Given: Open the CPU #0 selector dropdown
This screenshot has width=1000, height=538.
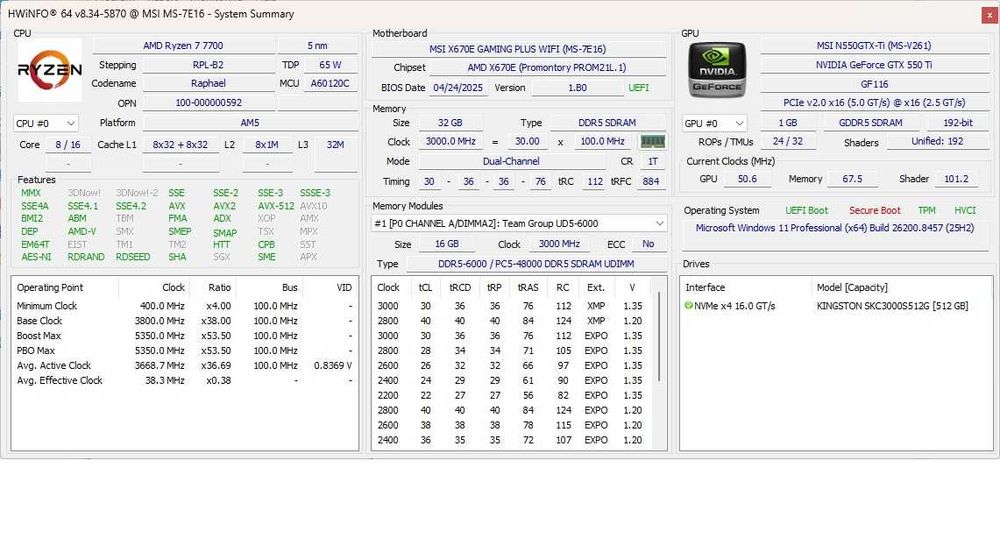Looking at the screenshot, I should 46,123.
